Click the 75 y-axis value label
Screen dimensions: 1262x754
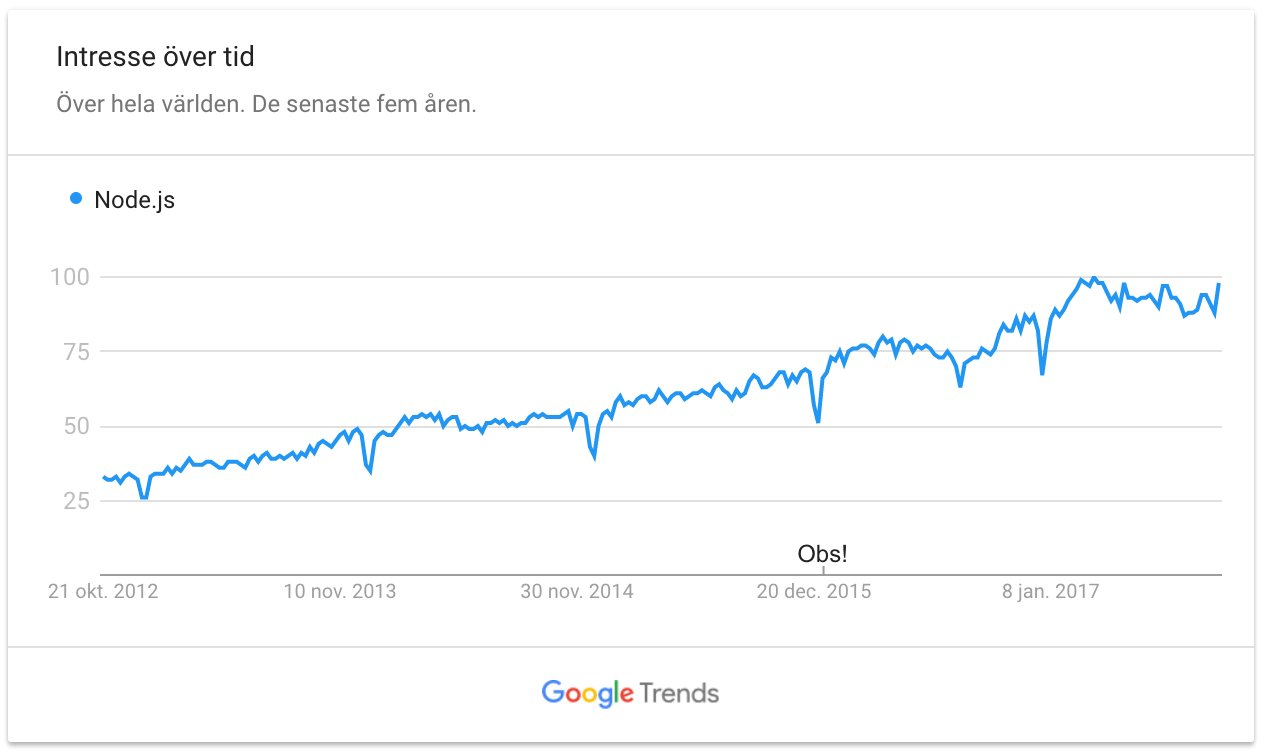coord(77,351)
